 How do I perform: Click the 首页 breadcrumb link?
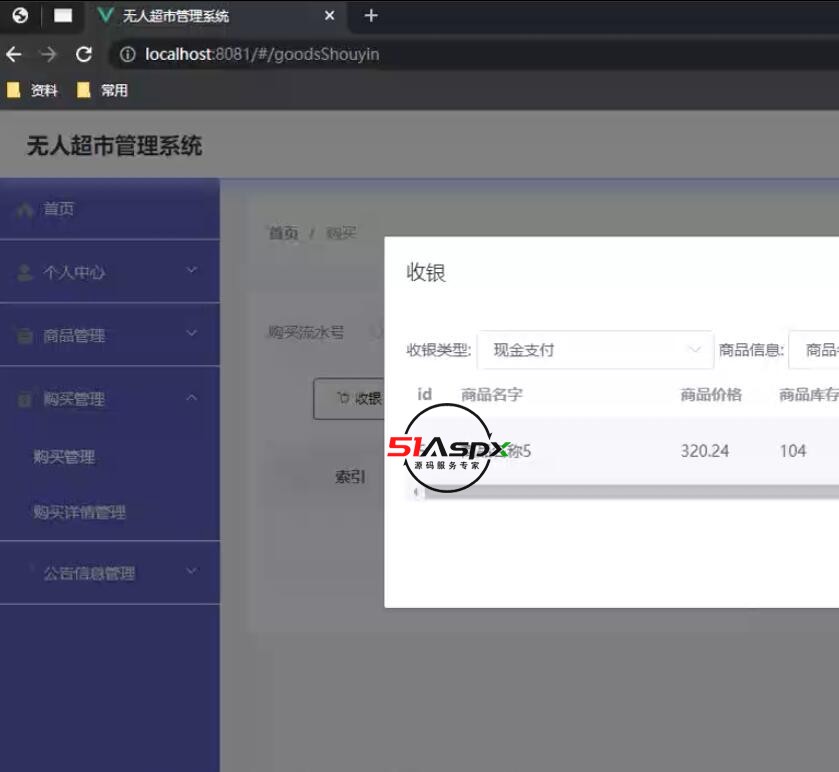point(282,233)
